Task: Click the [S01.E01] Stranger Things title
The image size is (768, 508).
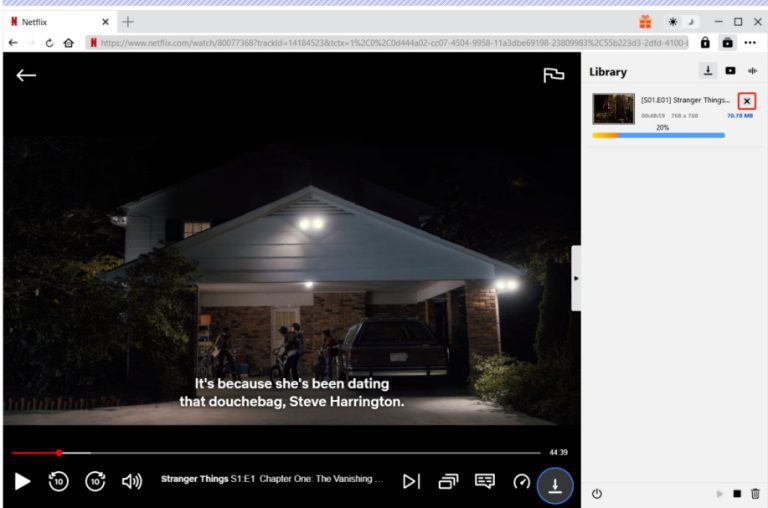Action: coord(685,100)
